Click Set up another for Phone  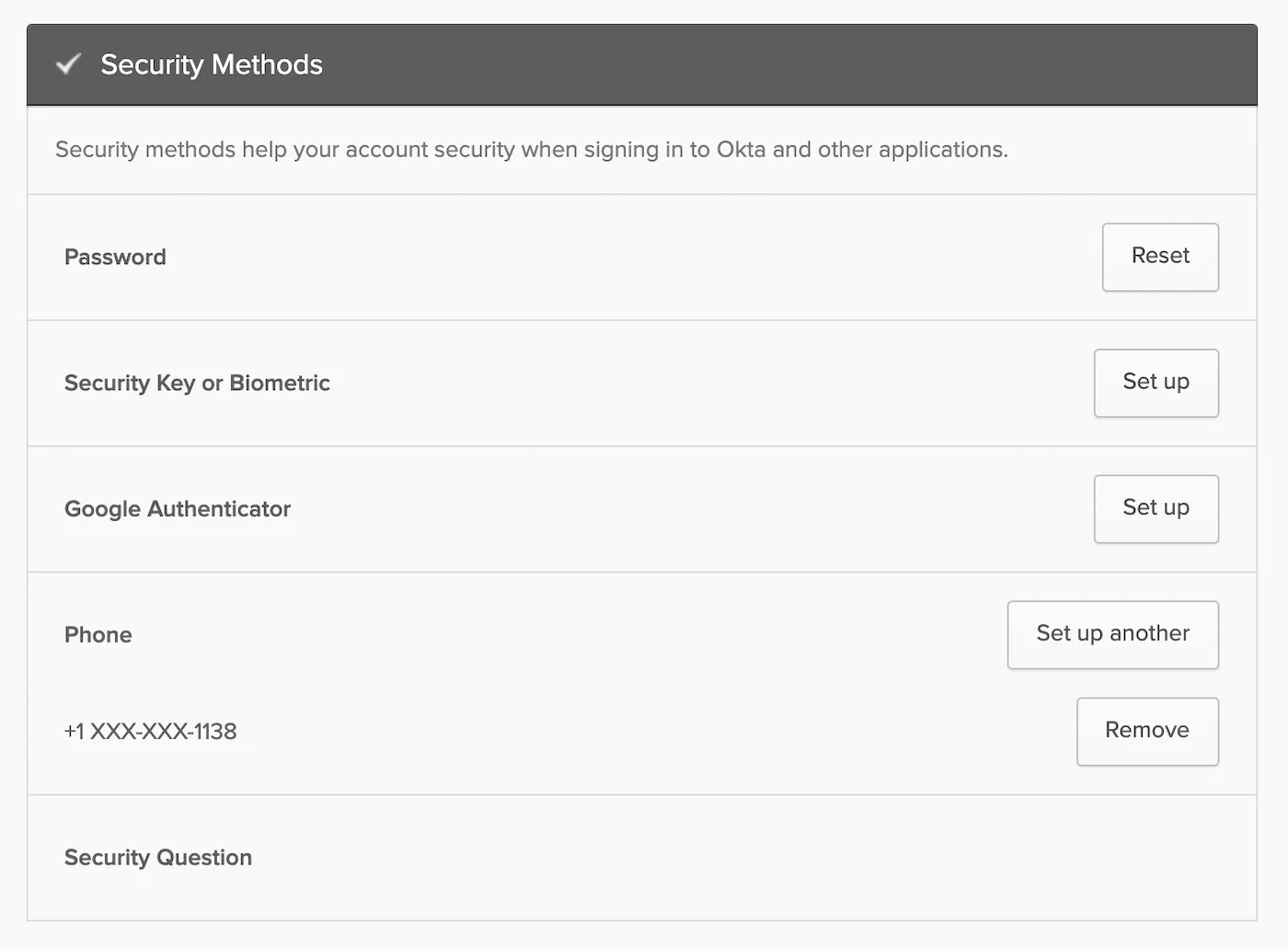click(1112, 634)
